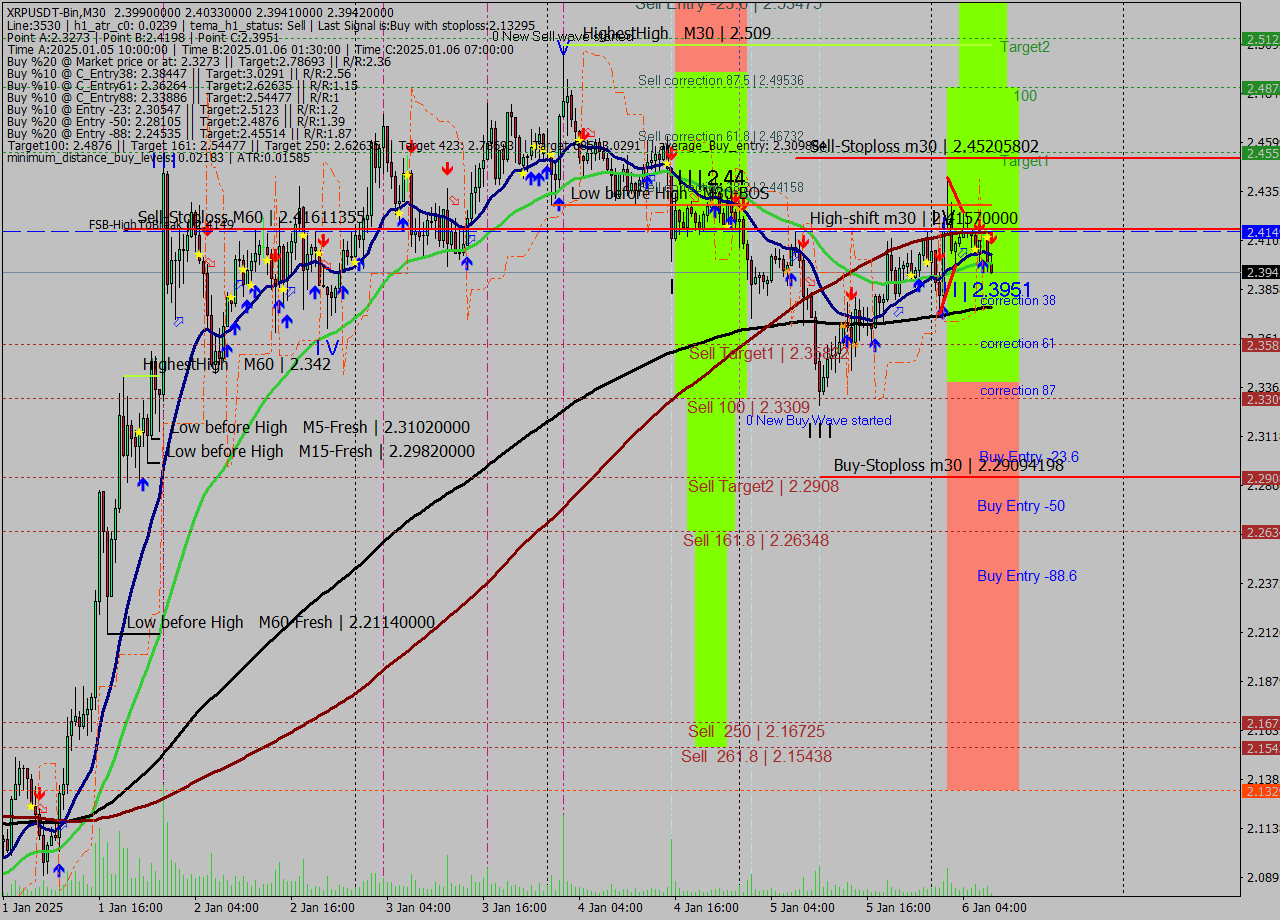Select the Buy-Stoploss m30 | 2.29094198 label
Image resolution: width=1280 pixels, height=920 pixels.
949,465
